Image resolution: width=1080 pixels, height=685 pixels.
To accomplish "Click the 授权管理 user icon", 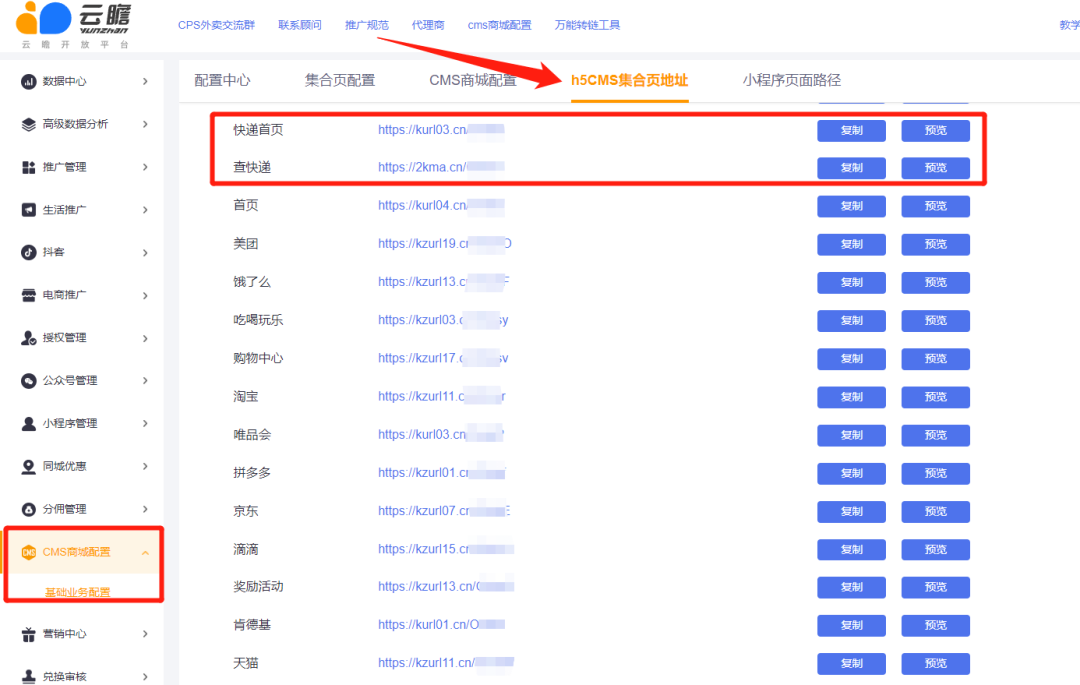I will click(28, 338).
